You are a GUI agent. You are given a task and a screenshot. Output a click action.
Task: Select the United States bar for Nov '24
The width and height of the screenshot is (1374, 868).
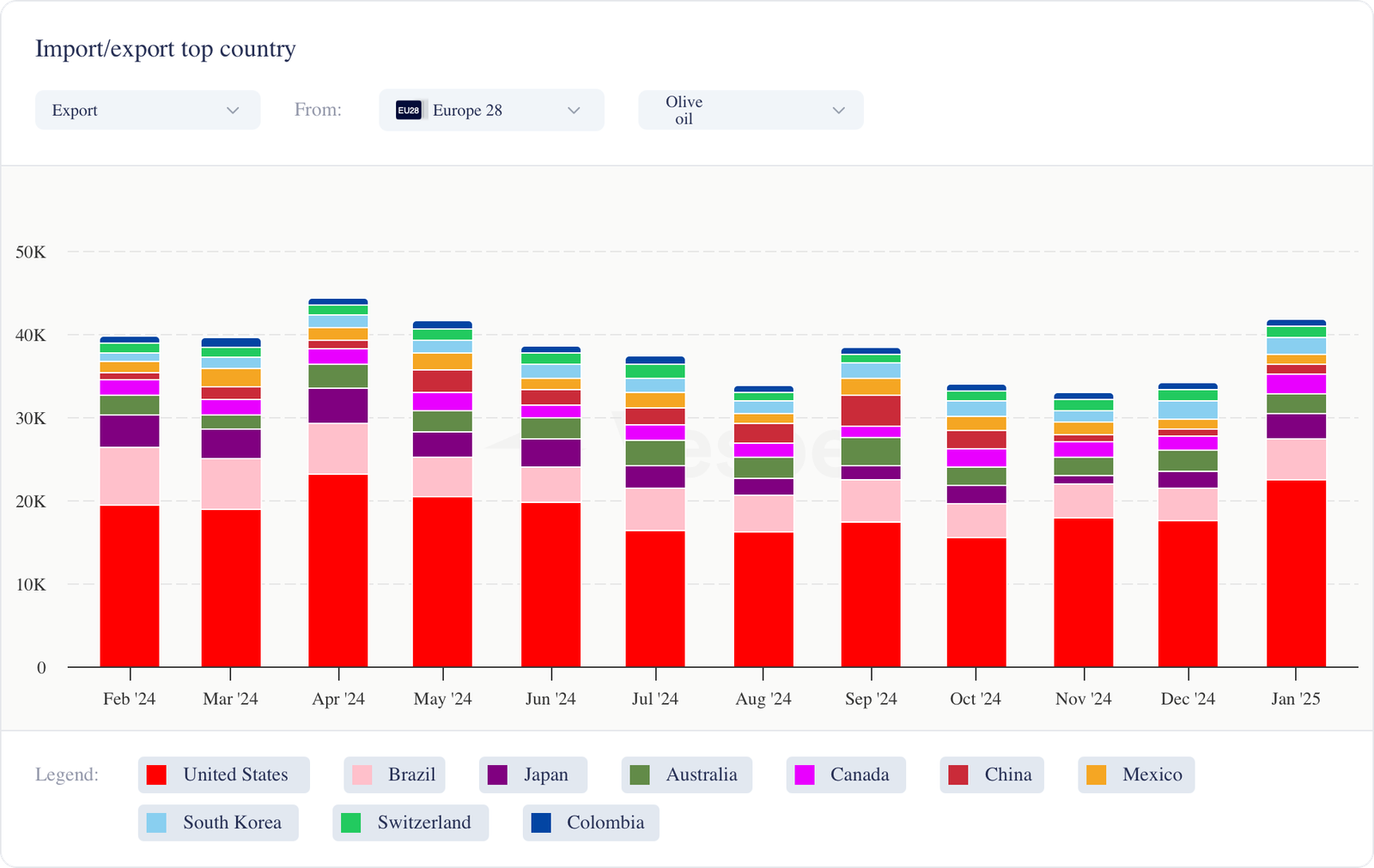[1084, 592]
